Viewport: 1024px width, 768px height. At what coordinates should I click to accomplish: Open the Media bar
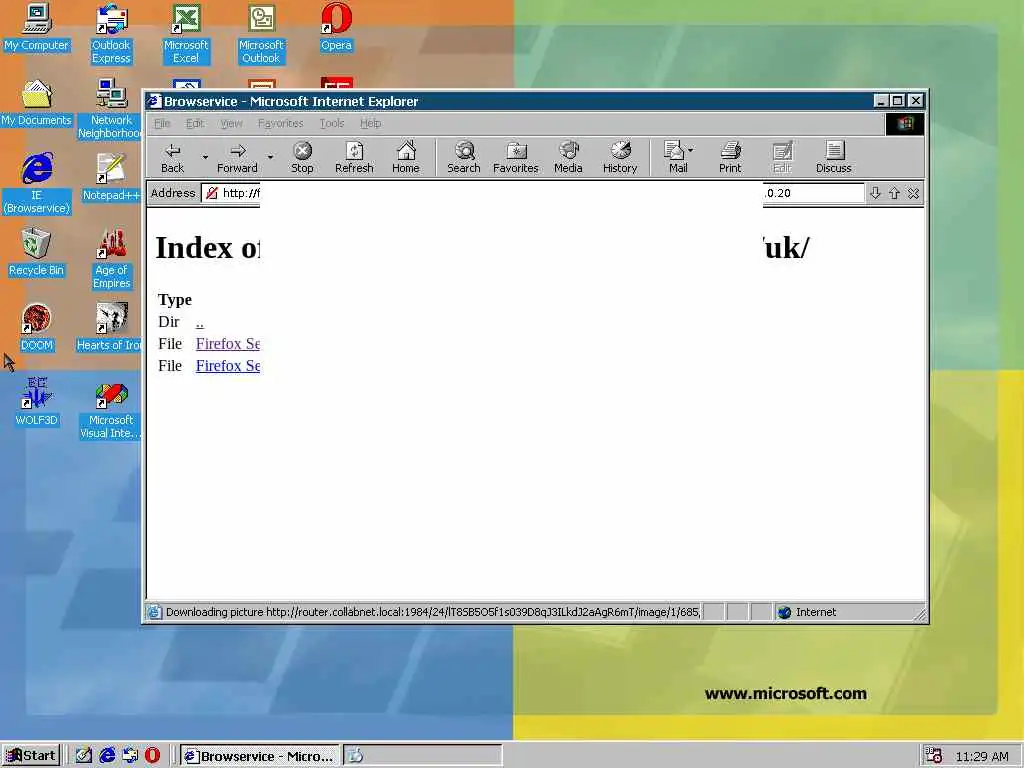tap(568, 158)
